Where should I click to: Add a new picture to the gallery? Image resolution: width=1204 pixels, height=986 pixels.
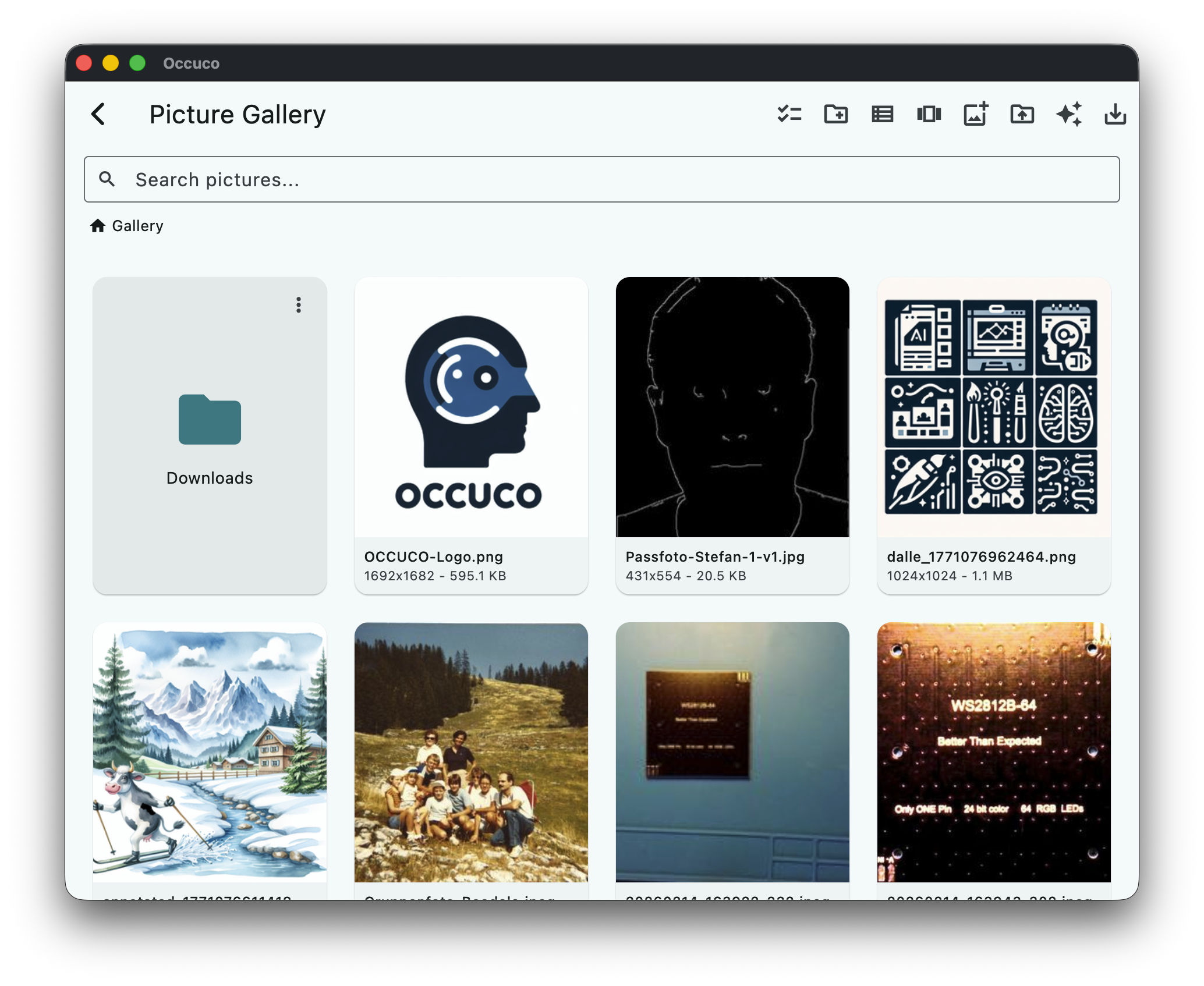(975, 115)
